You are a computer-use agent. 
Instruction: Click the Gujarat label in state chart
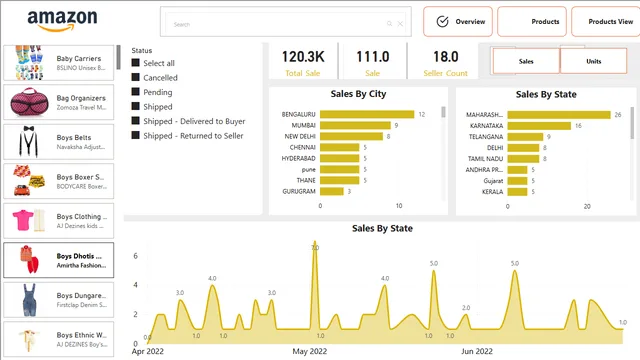[x=493, y=181]
